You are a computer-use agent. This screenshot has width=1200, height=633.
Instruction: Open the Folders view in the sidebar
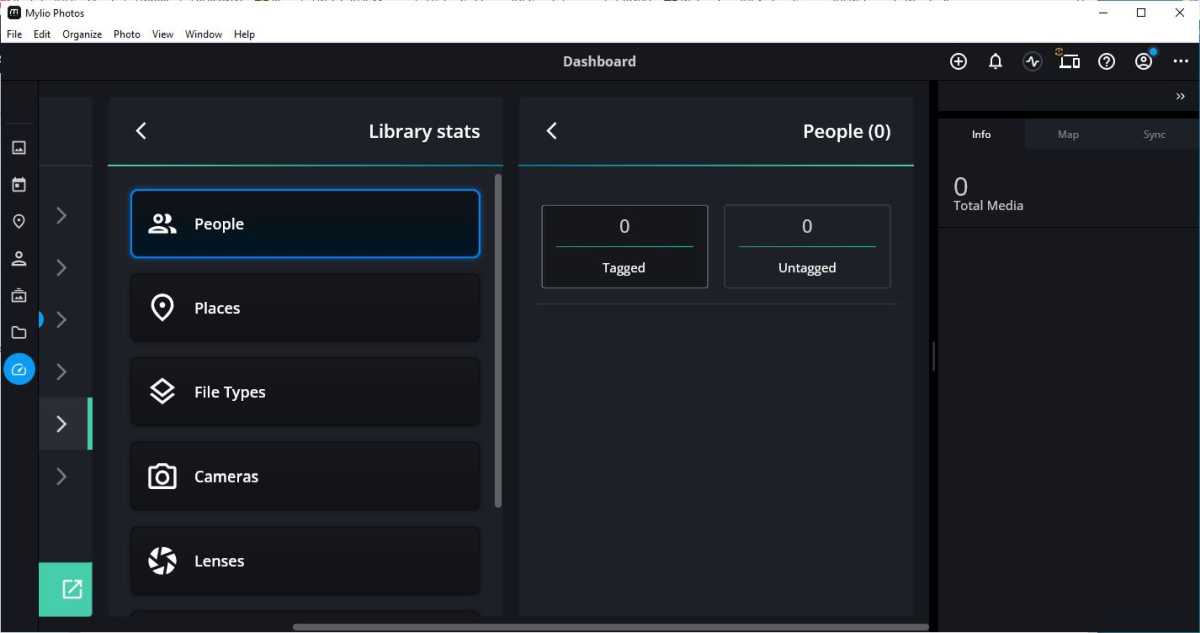click(x=18, y=332)
